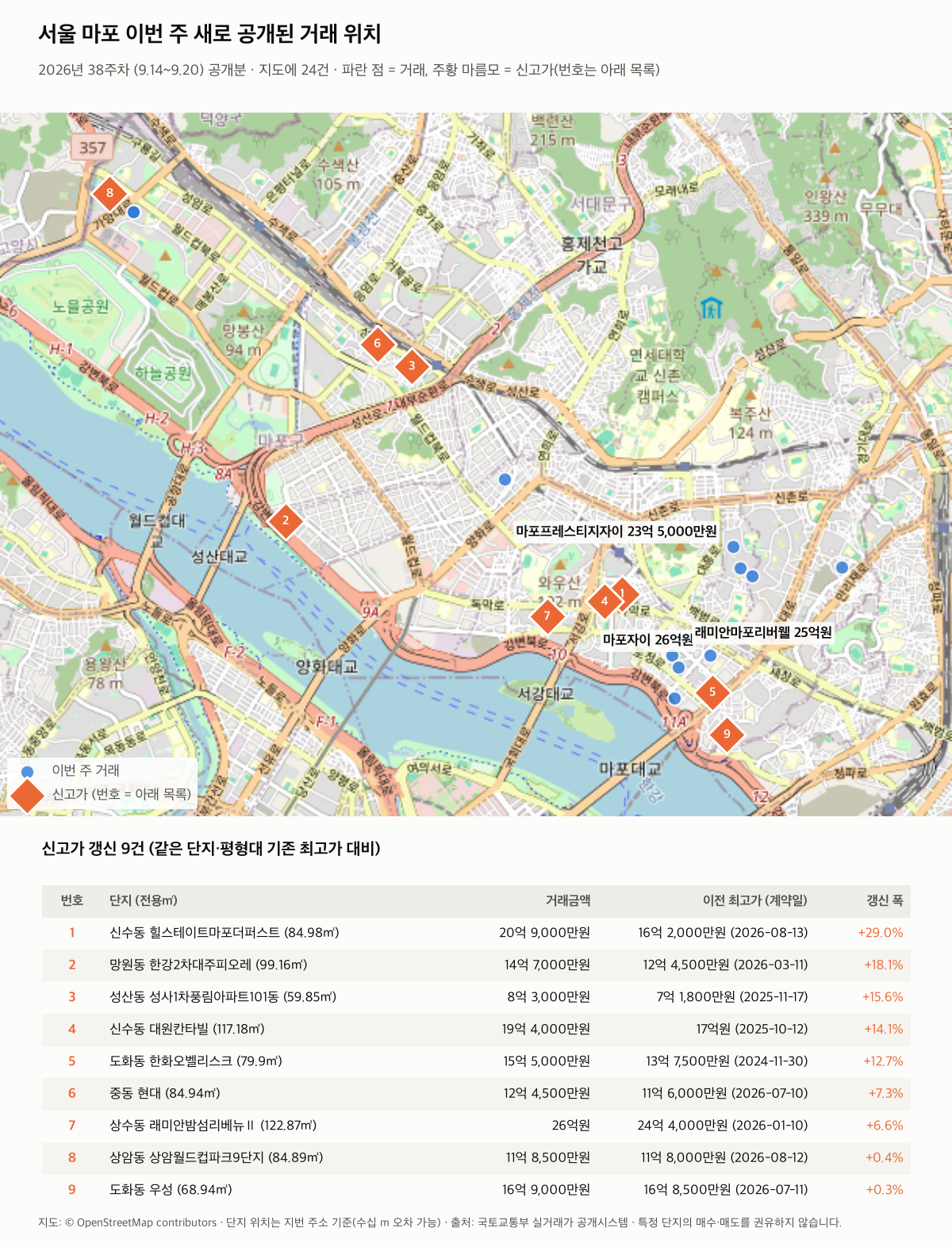Click the 이전 최고가 (계약일) column header

[755, 900]
